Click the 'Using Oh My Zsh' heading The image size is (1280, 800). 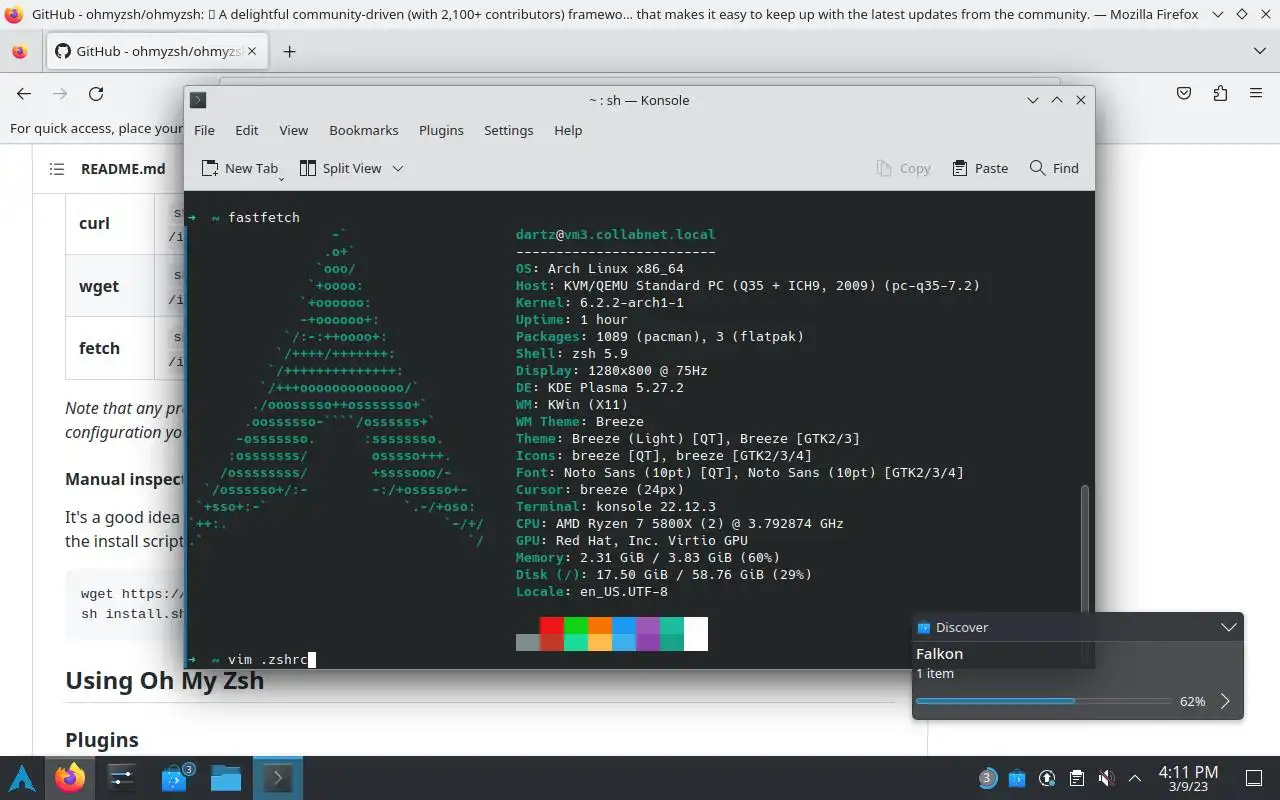click(x=164, y=681)
